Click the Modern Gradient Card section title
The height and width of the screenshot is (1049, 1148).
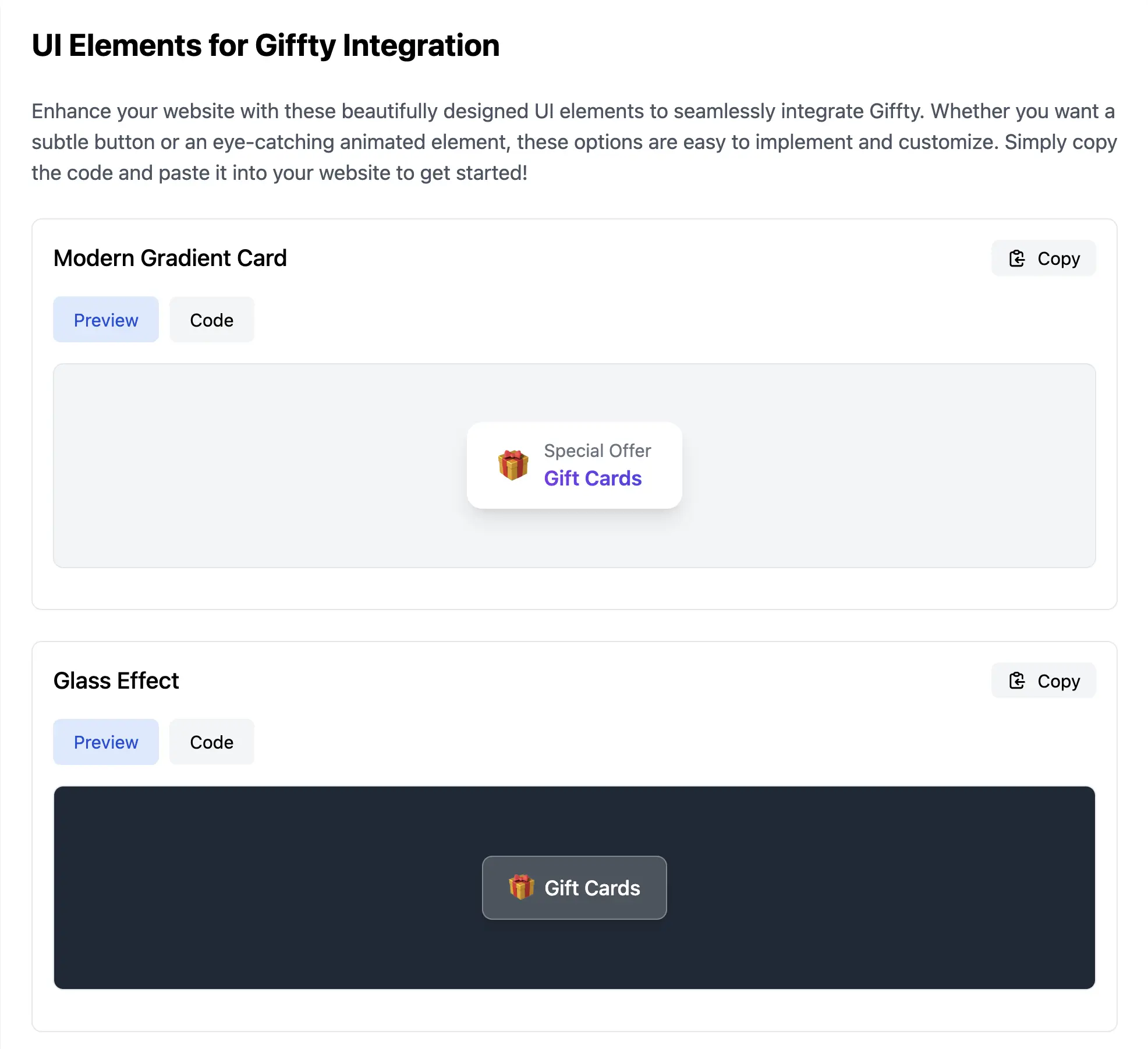coord(170,258)
